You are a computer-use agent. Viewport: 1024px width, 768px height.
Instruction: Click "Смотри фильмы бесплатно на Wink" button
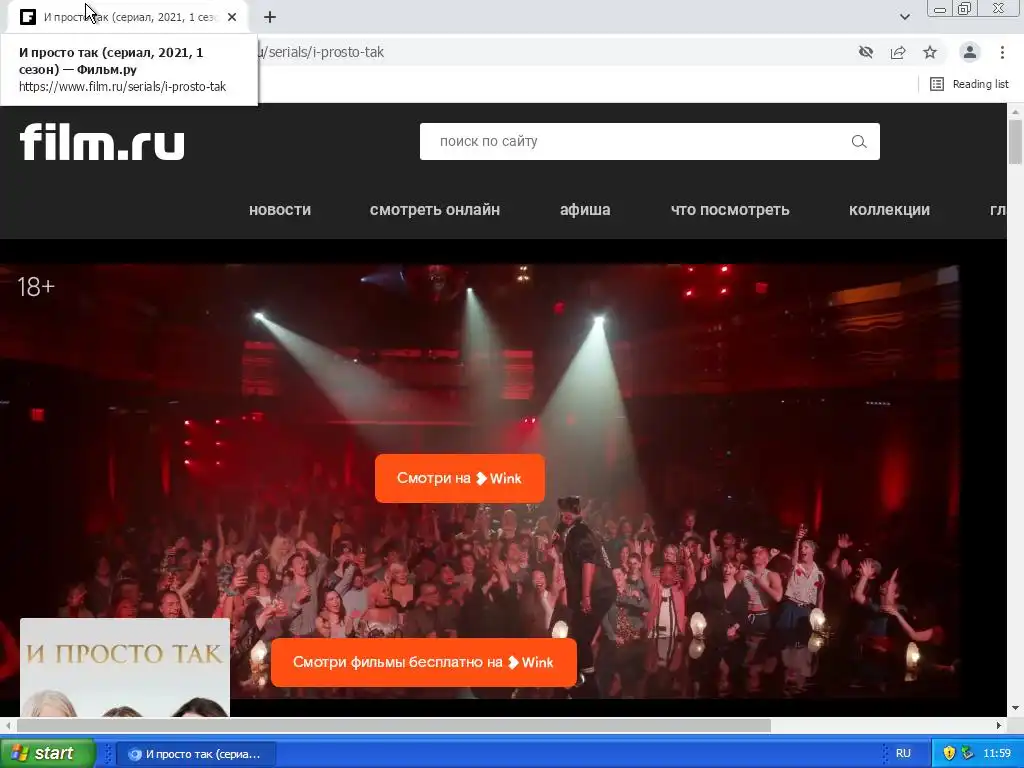[424, 662]
